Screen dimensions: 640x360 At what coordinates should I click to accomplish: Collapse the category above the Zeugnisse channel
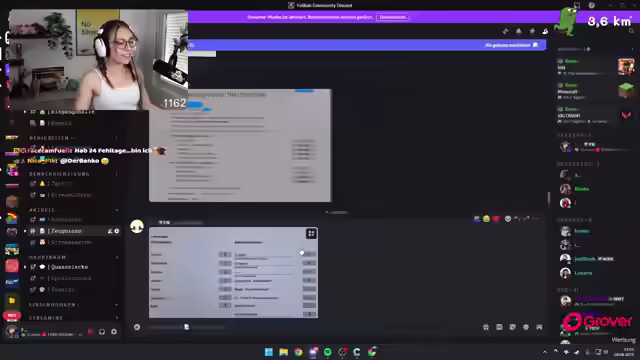click(x=73, y=210)
